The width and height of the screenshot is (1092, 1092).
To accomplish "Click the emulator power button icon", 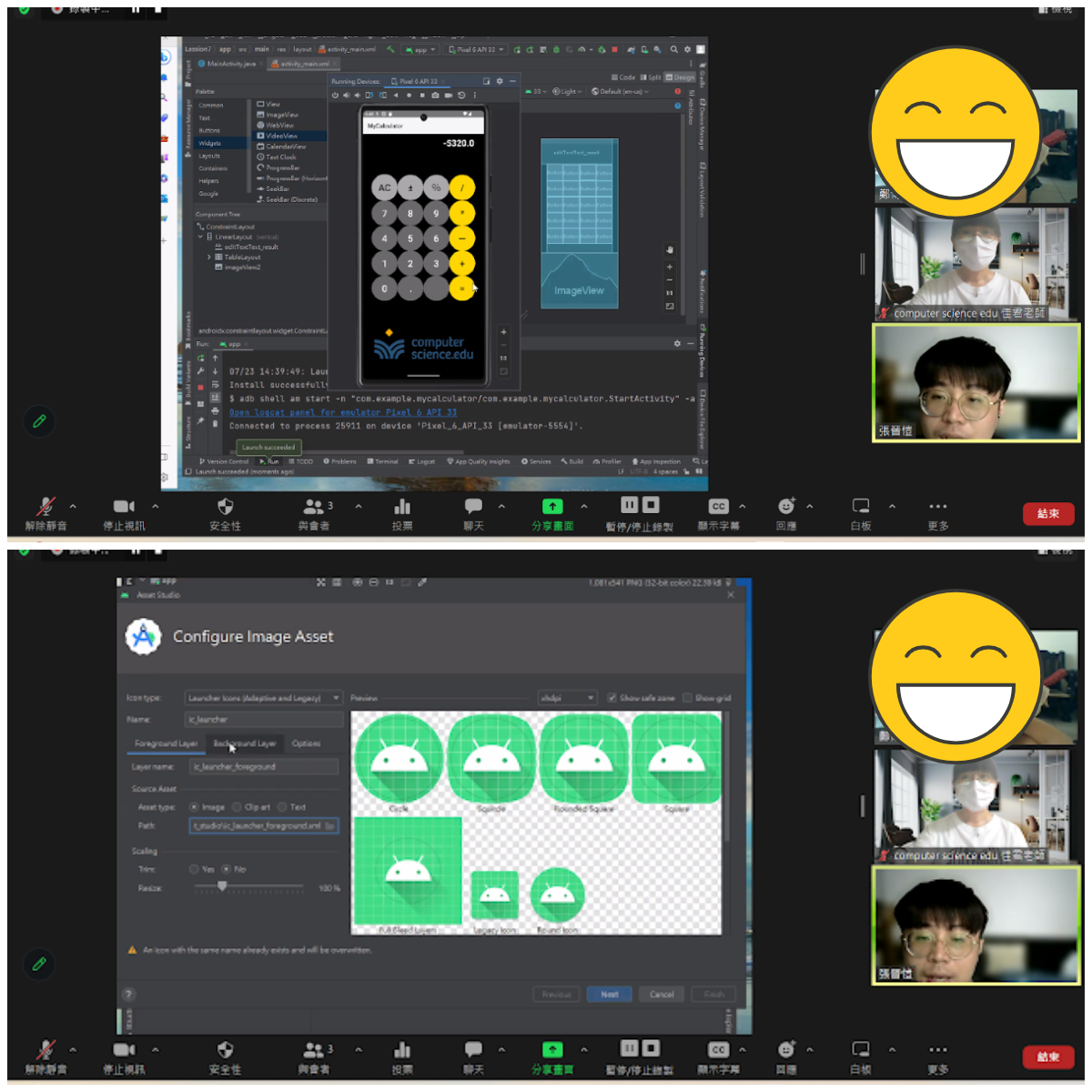I will (335, 95).
